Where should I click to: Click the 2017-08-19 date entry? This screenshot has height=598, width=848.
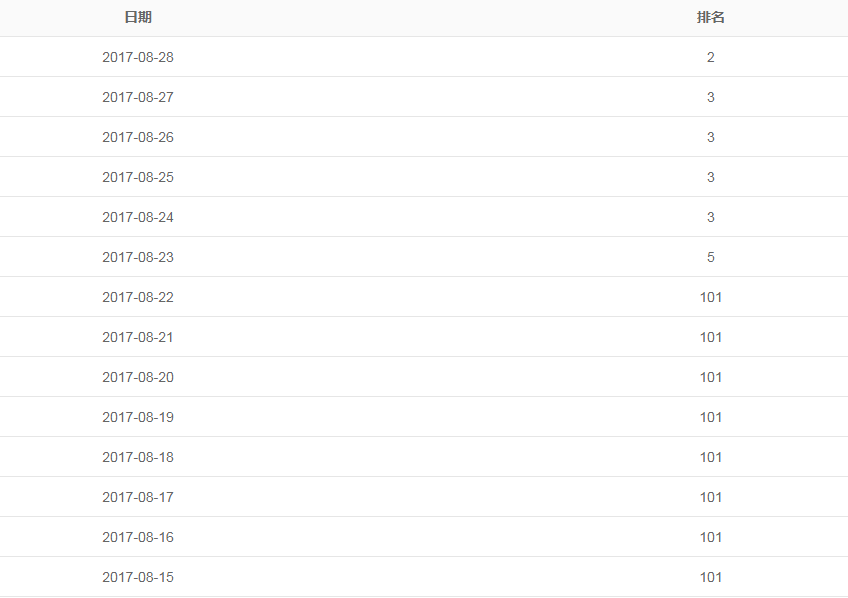coord(138,417)
